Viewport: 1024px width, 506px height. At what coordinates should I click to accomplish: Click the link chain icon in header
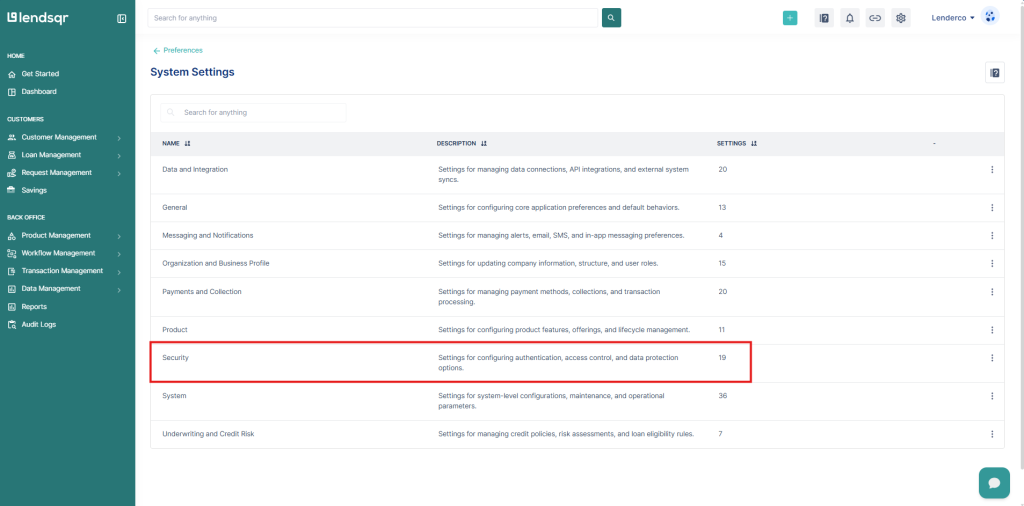(875, 18)
